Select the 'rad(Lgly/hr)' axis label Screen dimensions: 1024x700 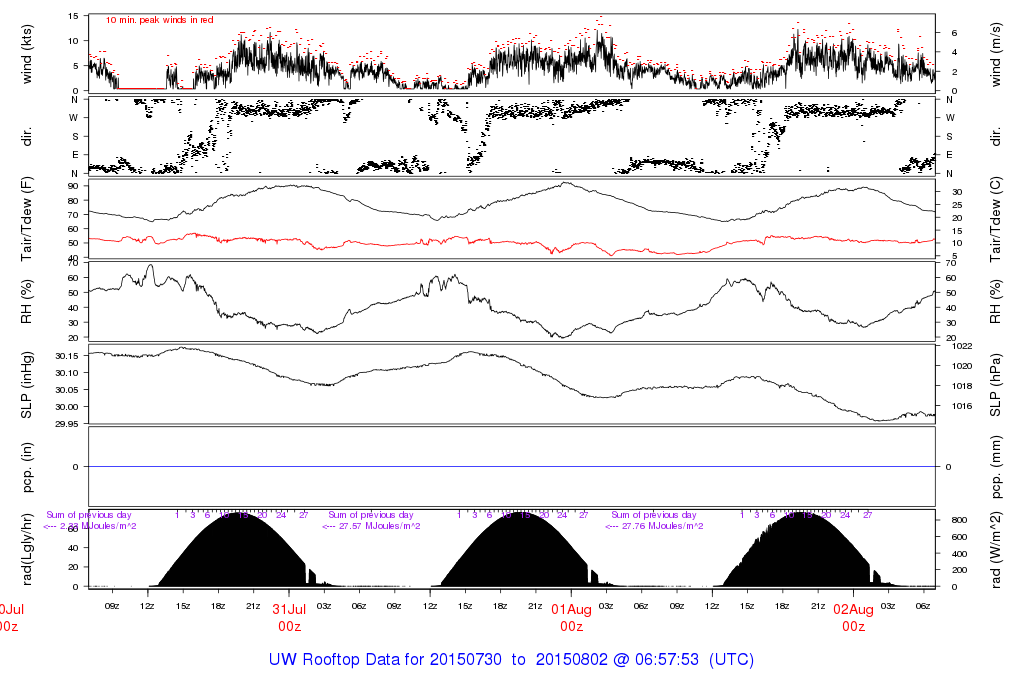[x=27, y=549]
